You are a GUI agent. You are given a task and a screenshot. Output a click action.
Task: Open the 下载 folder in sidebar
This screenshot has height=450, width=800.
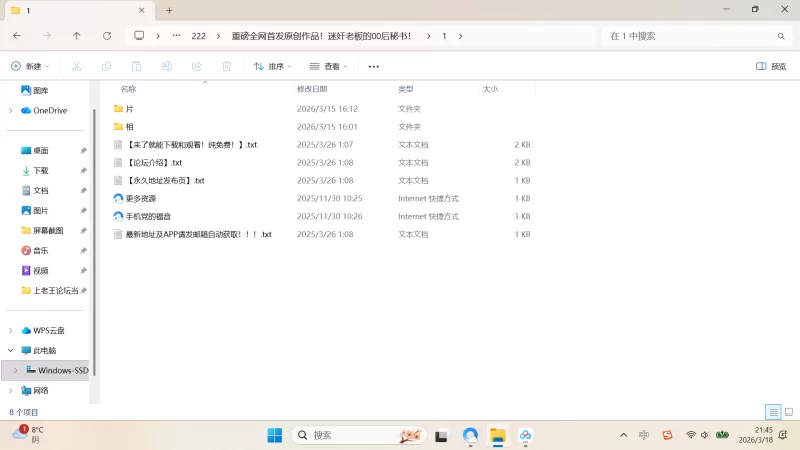point(40,170)
